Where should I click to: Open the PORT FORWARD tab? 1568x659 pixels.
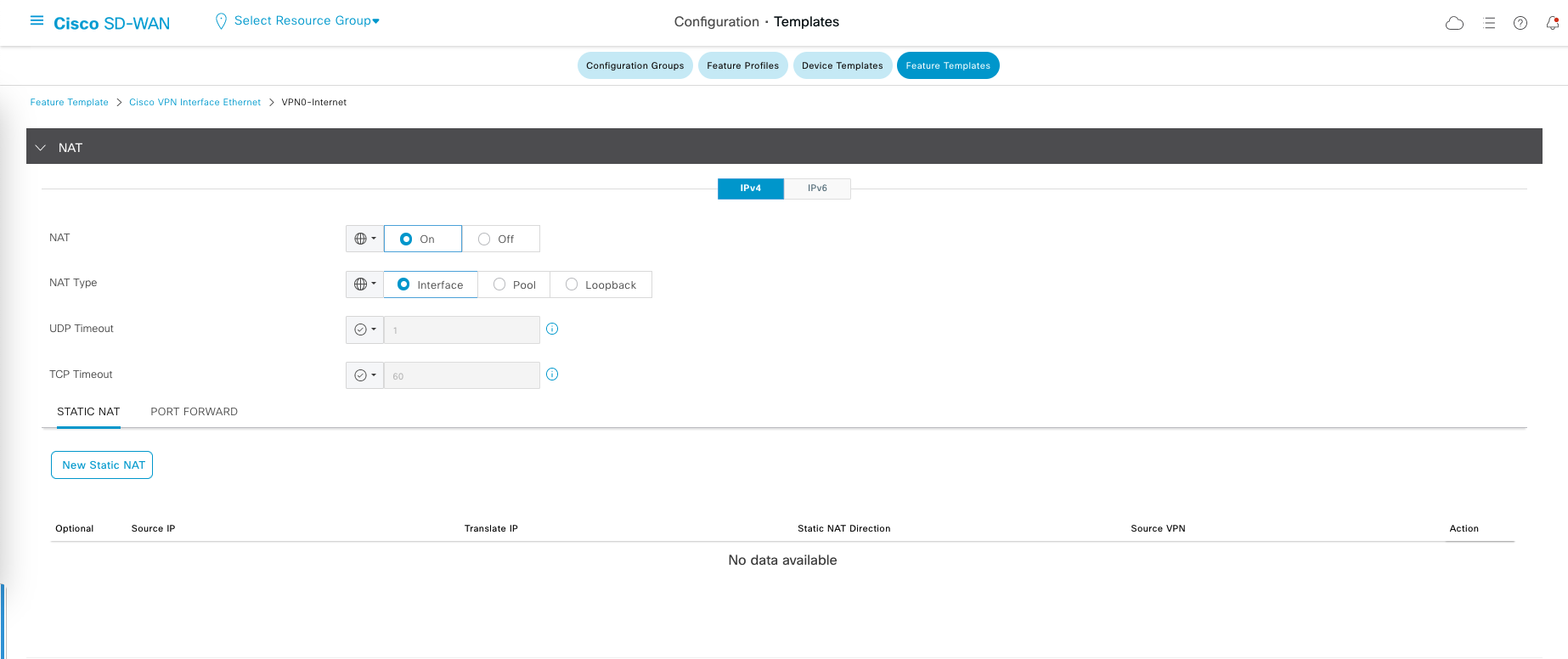[x=194, y=412]
